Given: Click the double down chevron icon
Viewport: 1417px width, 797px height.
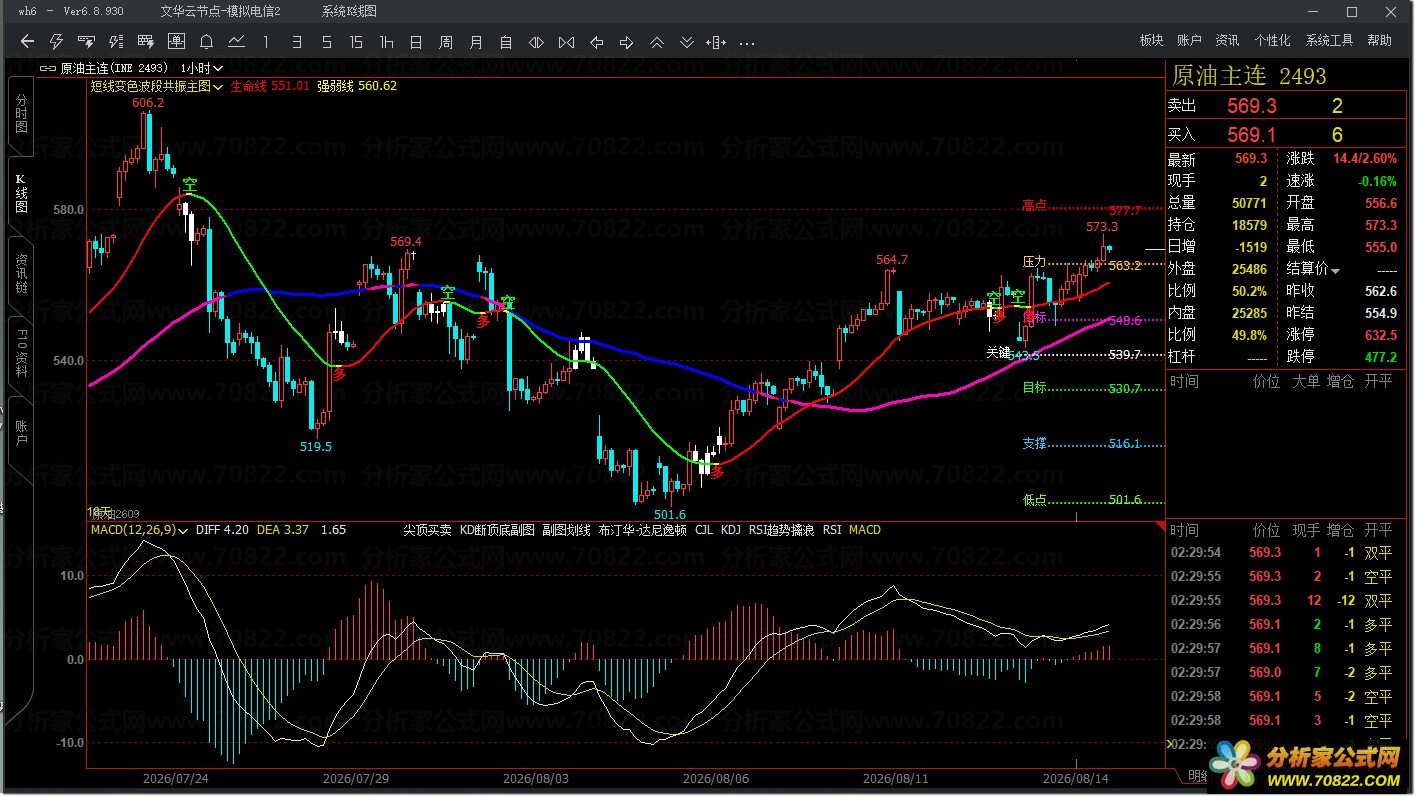Looking at the screenshot, I should [687, 42].
